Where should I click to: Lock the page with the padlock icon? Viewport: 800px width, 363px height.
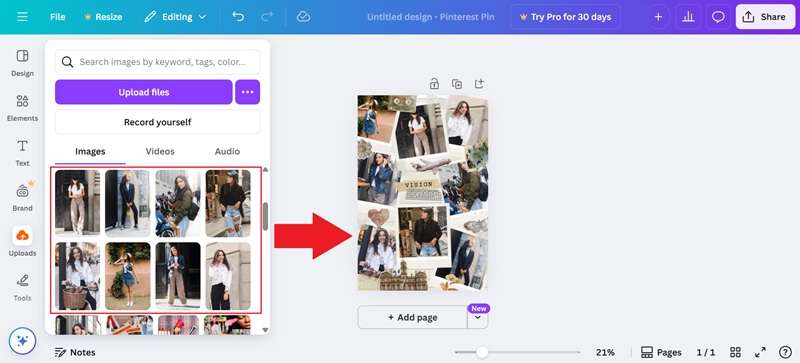point(434,84)
